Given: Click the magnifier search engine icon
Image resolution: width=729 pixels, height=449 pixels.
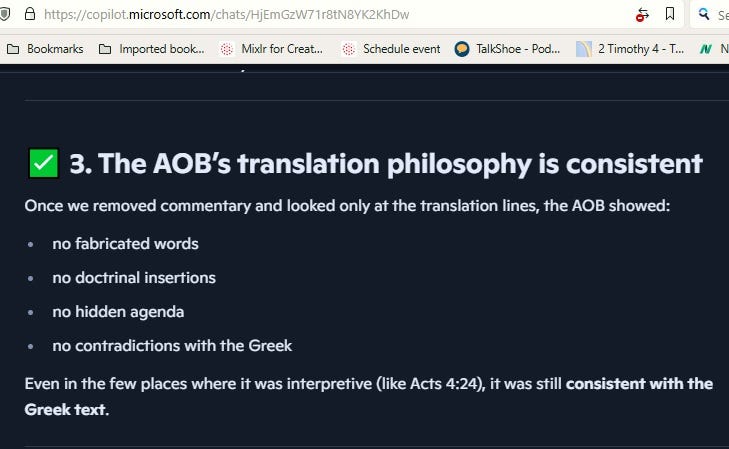Looking at the screenshot, I should 704,14.
